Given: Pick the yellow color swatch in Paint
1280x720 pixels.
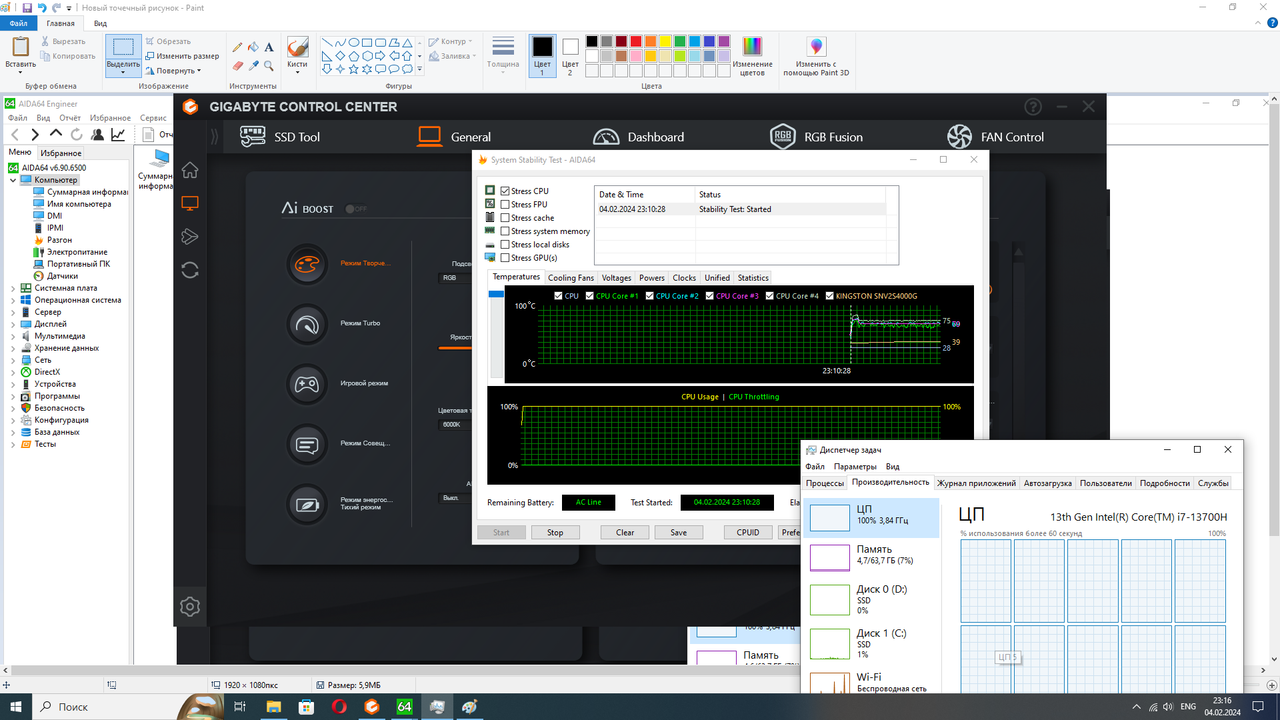Looking at the screenshot, I should tap(665, 41).
